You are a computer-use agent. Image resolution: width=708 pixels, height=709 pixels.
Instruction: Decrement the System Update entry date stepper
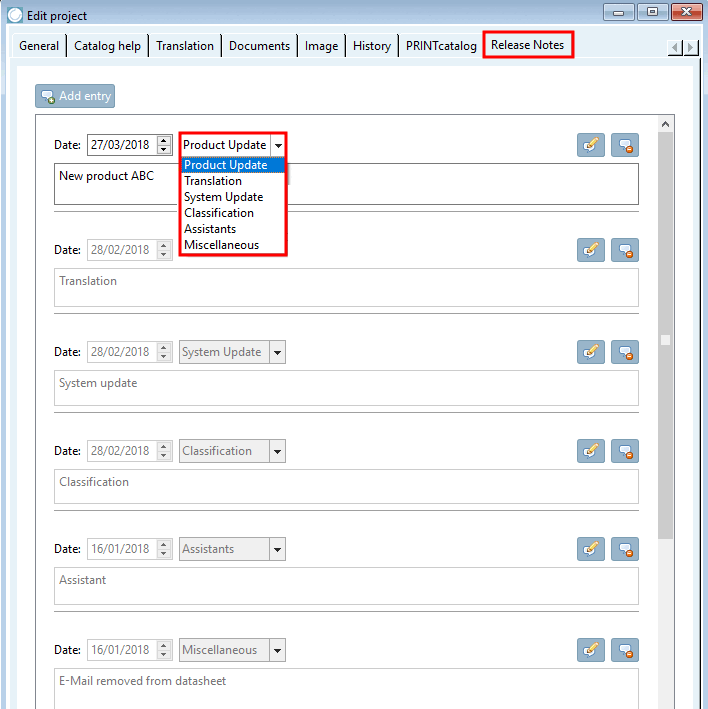click(164, 357)
